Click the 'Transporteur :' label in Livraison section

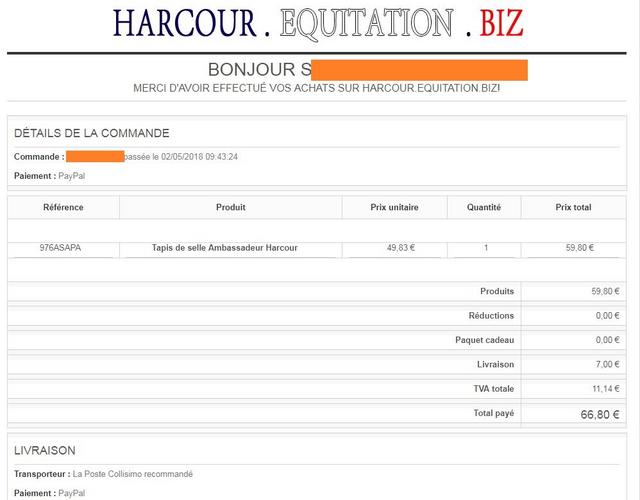(x=42, y=474)
